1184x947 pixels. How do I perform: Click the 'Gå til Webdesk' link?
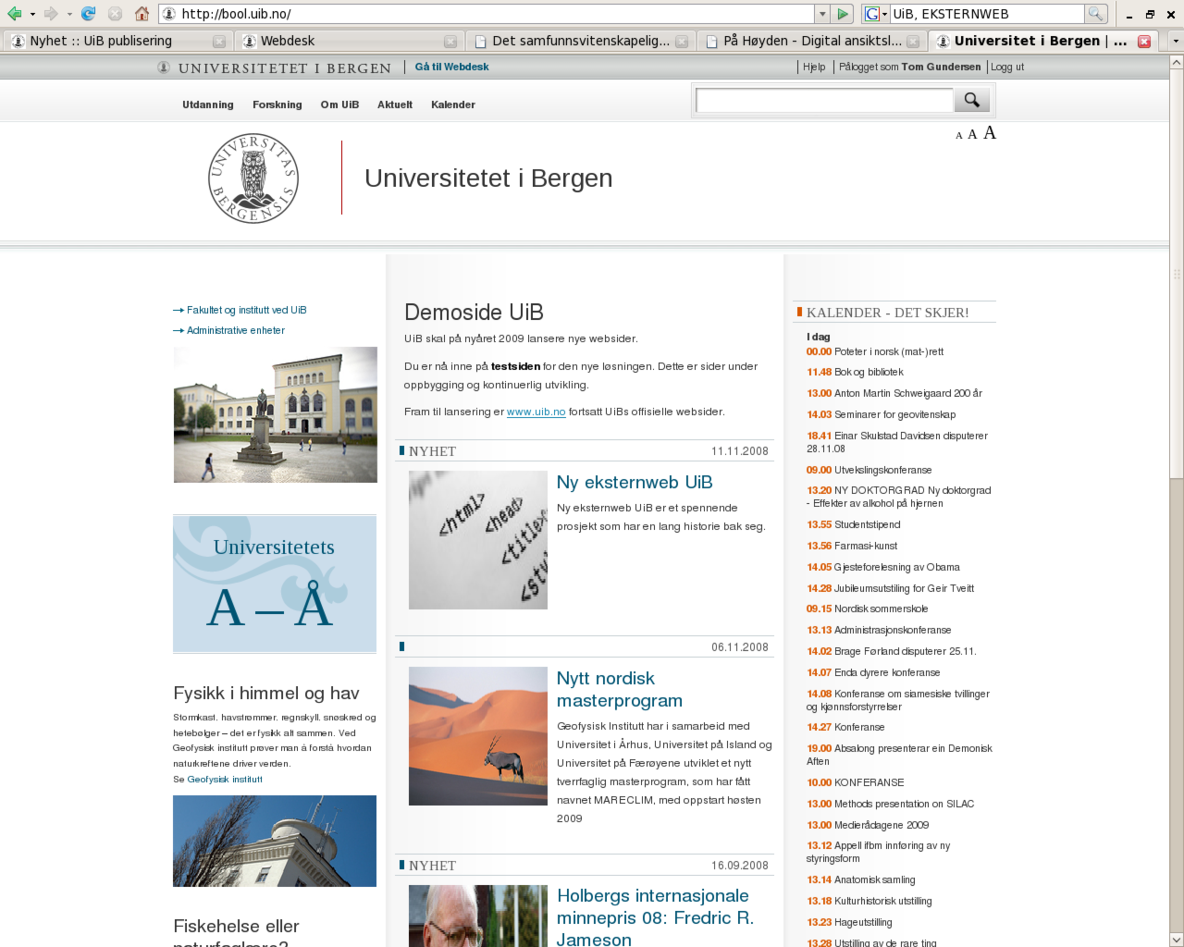(x=452, y=67)
